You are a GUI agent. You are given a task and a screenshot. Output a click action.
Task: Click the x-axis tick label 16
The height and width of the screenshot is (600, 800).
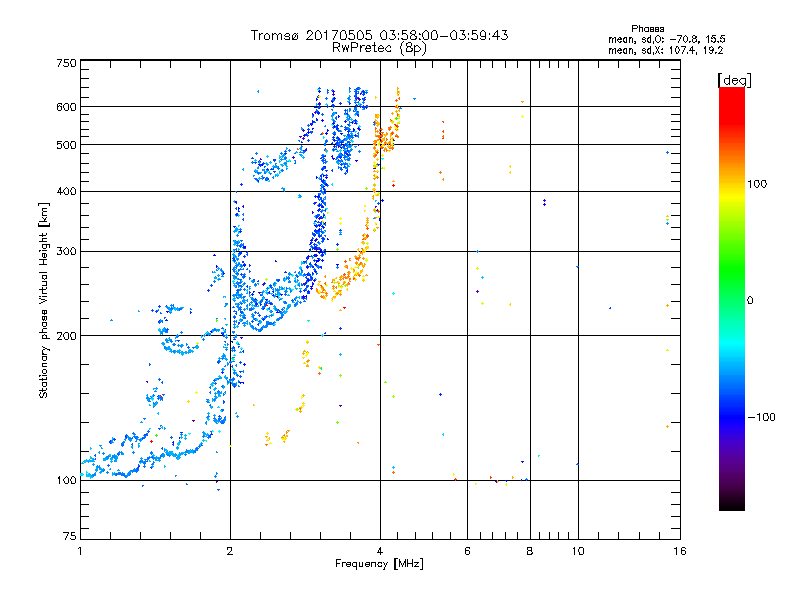pyautogui.click(x=680, y=551)
